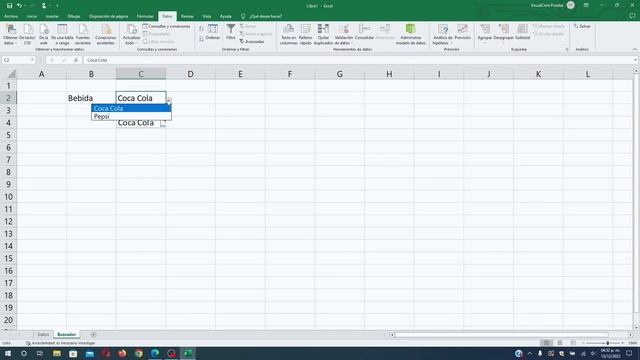Image resolution: width=640 pixels, height=360 pixels.
Task: Open Conexiones existentes
Action: pyautogui.click(x=106, y=34)
